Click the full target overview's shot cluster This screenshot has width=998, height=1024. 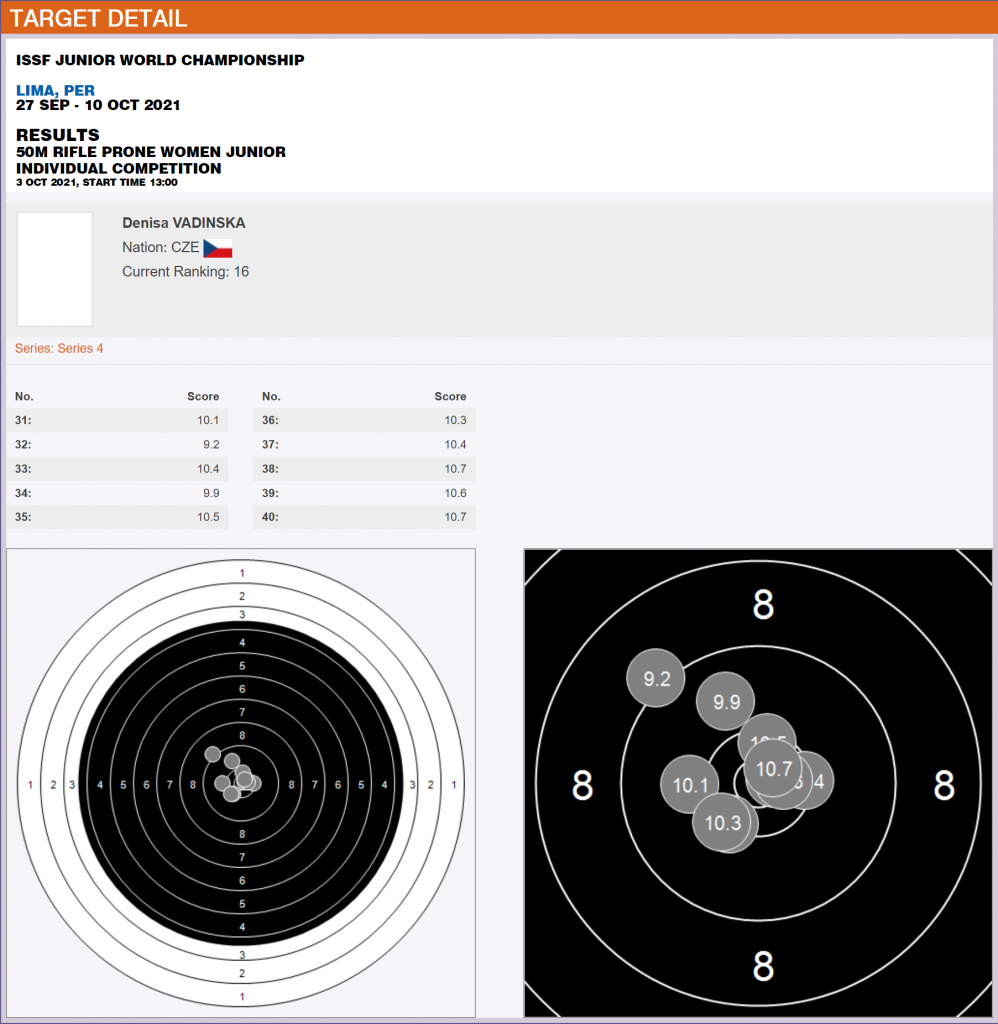pos(236,777)
